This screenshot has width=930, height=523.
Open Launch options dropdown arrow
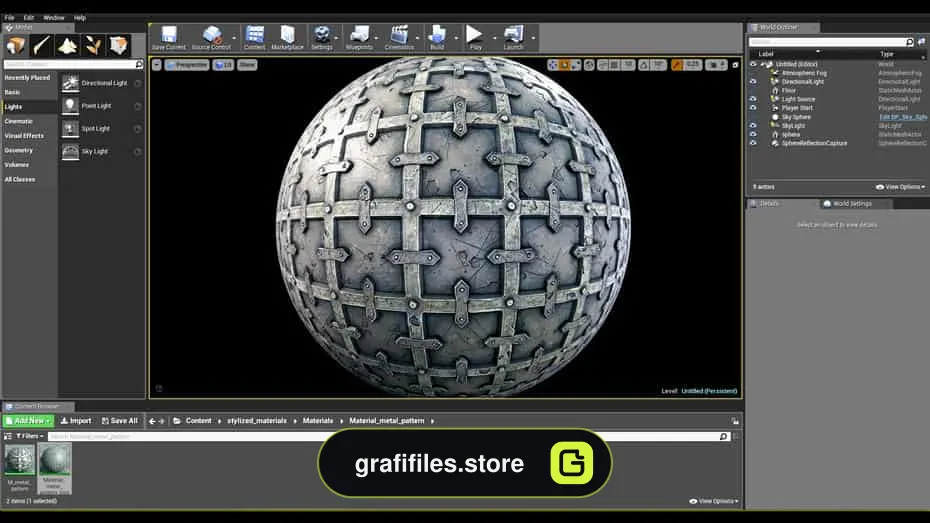pos(533,38)
